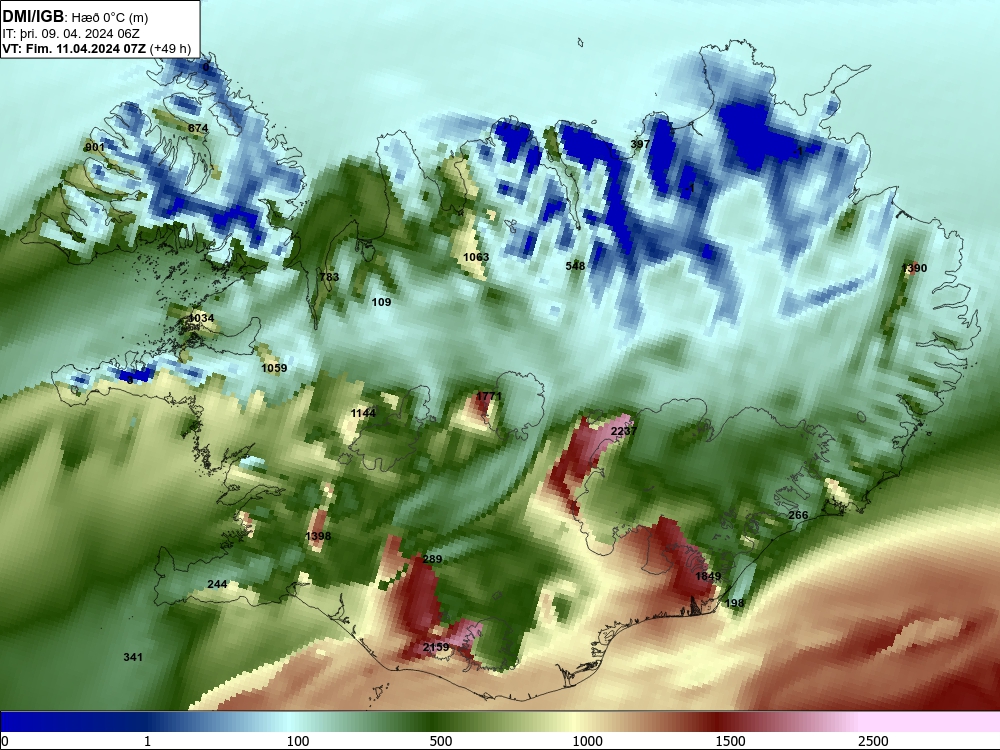Click the 0 tick on the color scale
The image size is (1000, 750).
pos(5,740)
